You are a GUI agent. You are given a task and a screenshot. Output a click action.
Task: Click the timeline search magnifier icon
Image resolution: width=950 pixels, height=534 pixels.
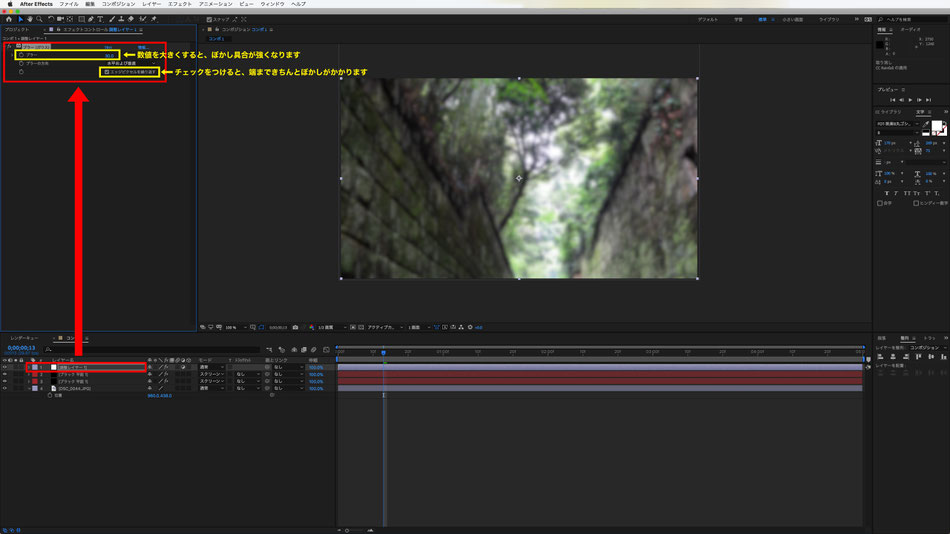[x=48, y=350]
